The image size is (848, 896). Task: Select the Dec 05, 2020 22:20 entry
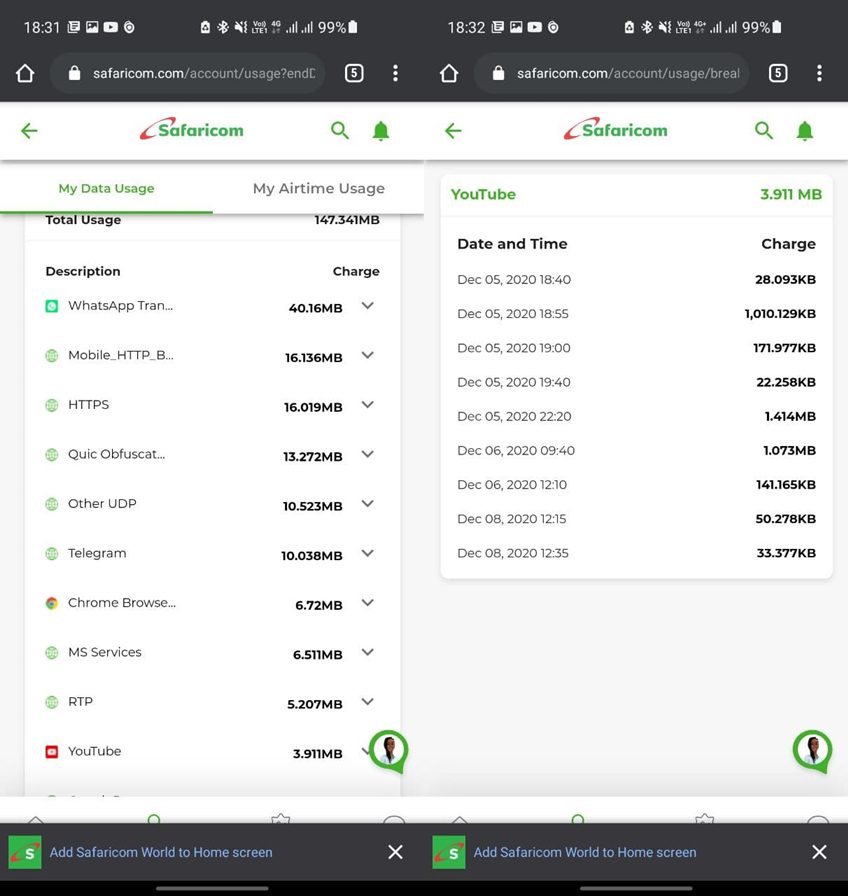tap(636, 417)
